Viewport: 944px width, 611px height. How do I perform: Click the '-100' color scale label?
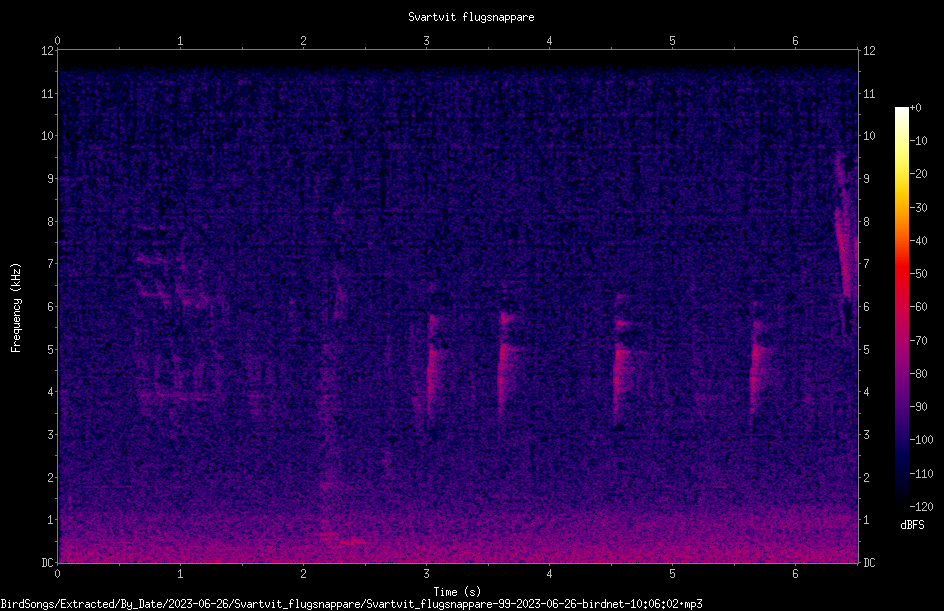click(921, 440)
